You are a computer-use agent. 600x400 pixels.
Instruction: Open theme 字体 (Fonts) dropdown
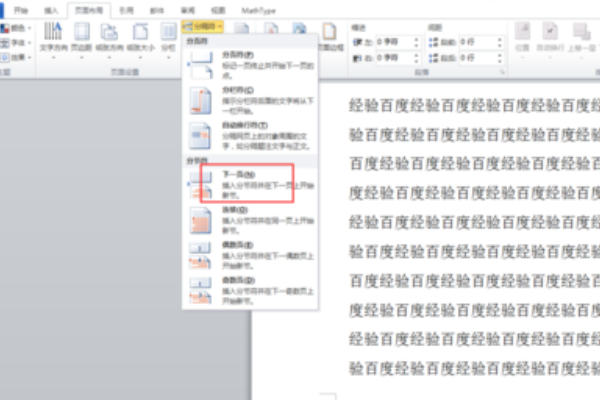pos(16,42)
